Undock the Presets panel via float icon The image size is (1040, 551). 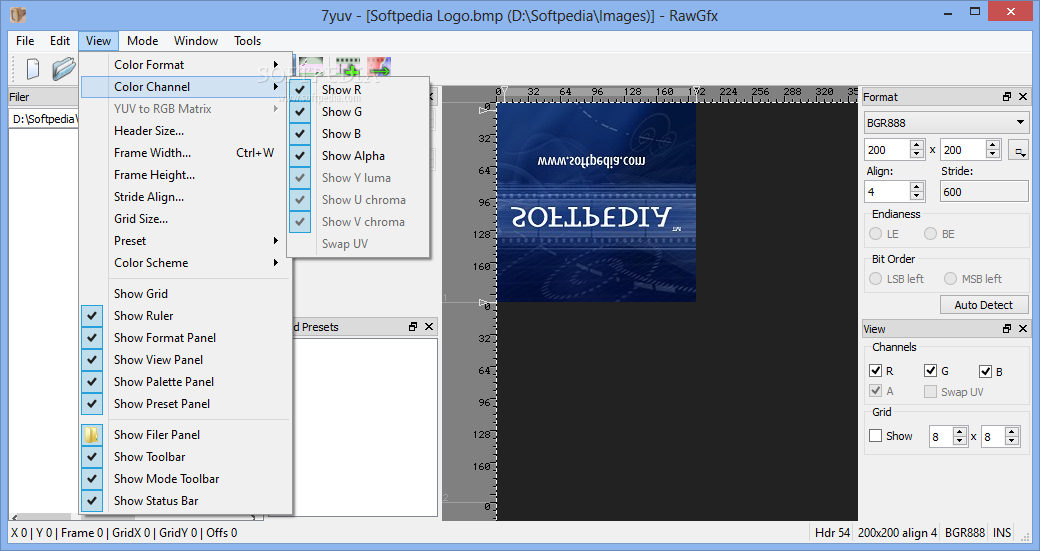click(413, 327)
